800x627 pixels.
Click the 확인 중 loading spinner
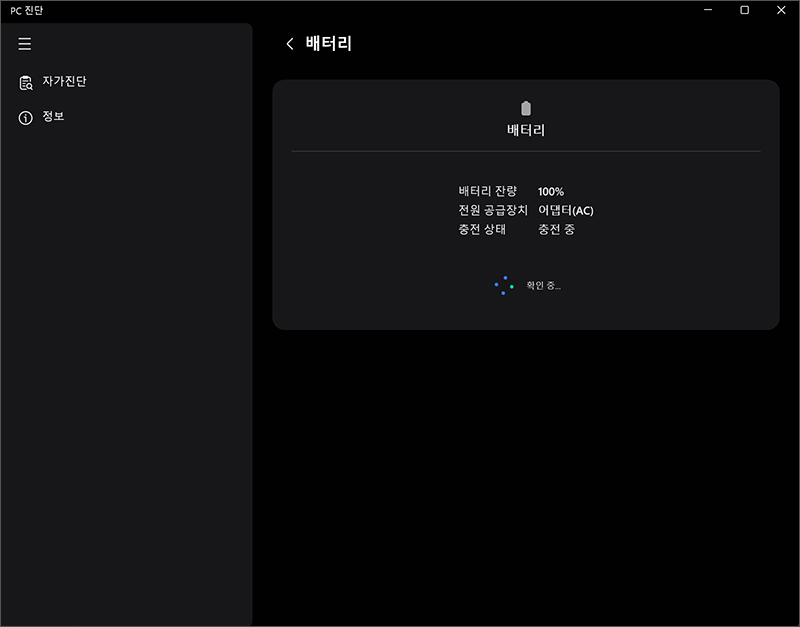pyautogui.click(x=503, y=287)
